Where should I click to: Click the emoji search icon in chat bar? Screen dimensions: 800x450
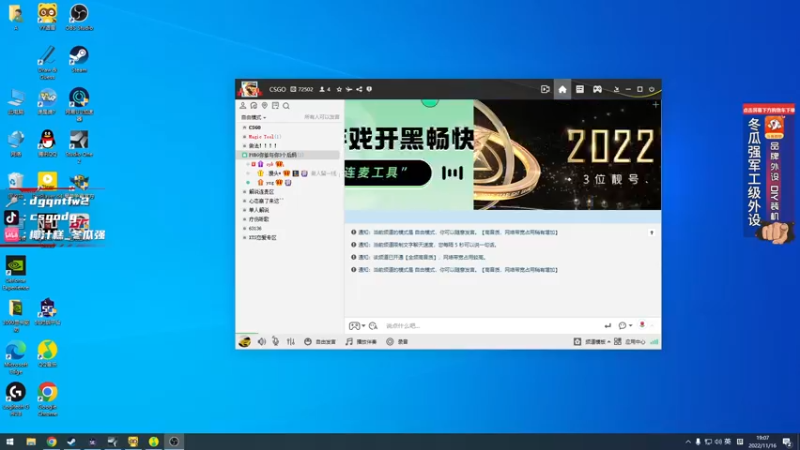point(373,326)
